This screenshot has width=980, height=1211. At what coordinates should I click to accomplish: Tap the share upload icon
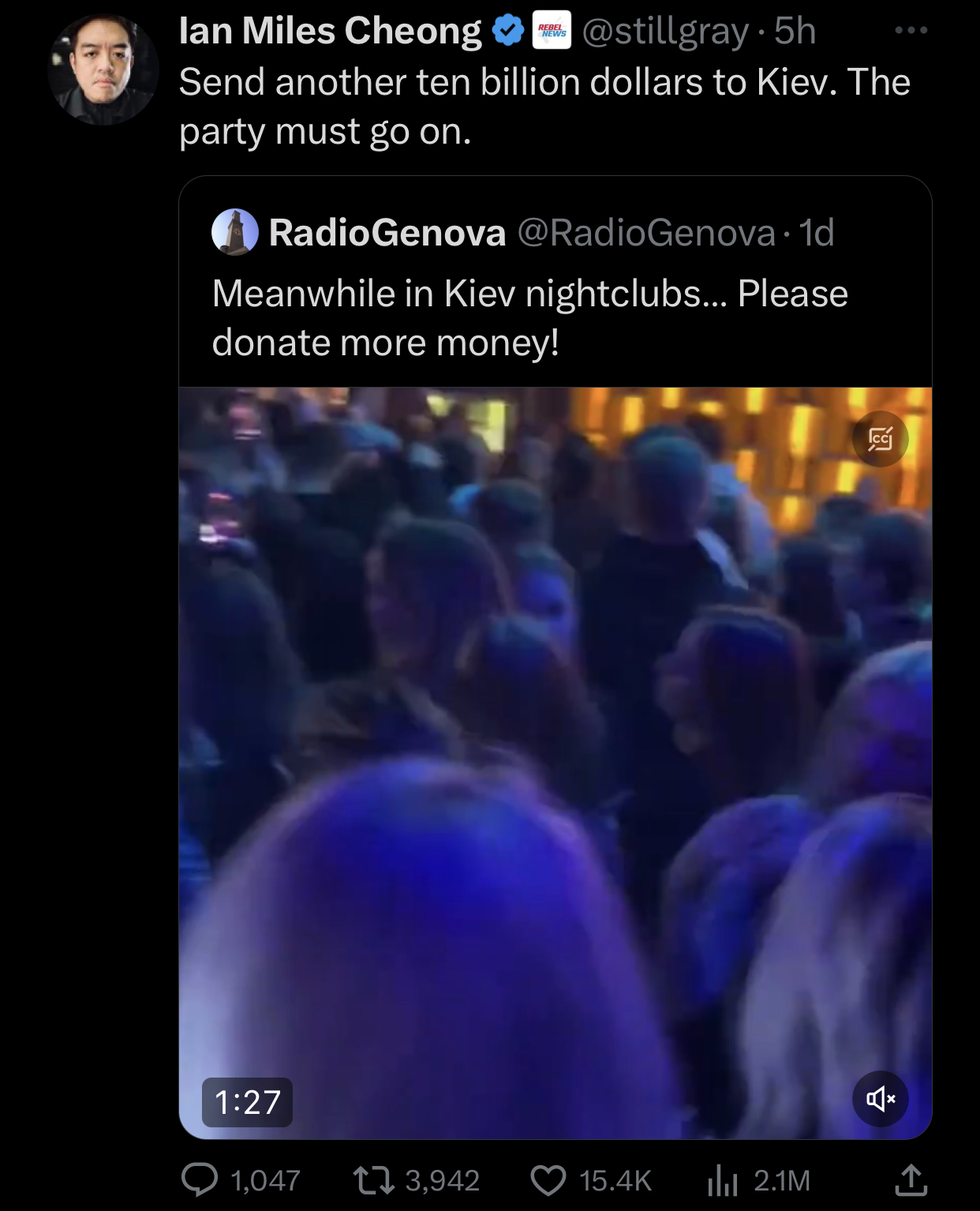911,1179
